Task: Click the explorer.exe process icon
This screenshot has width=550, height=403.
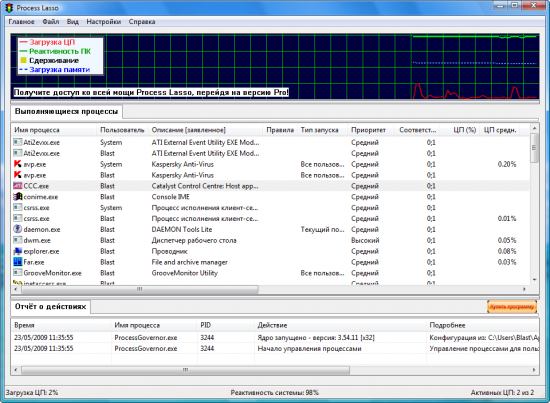Action: pos(18,251)
